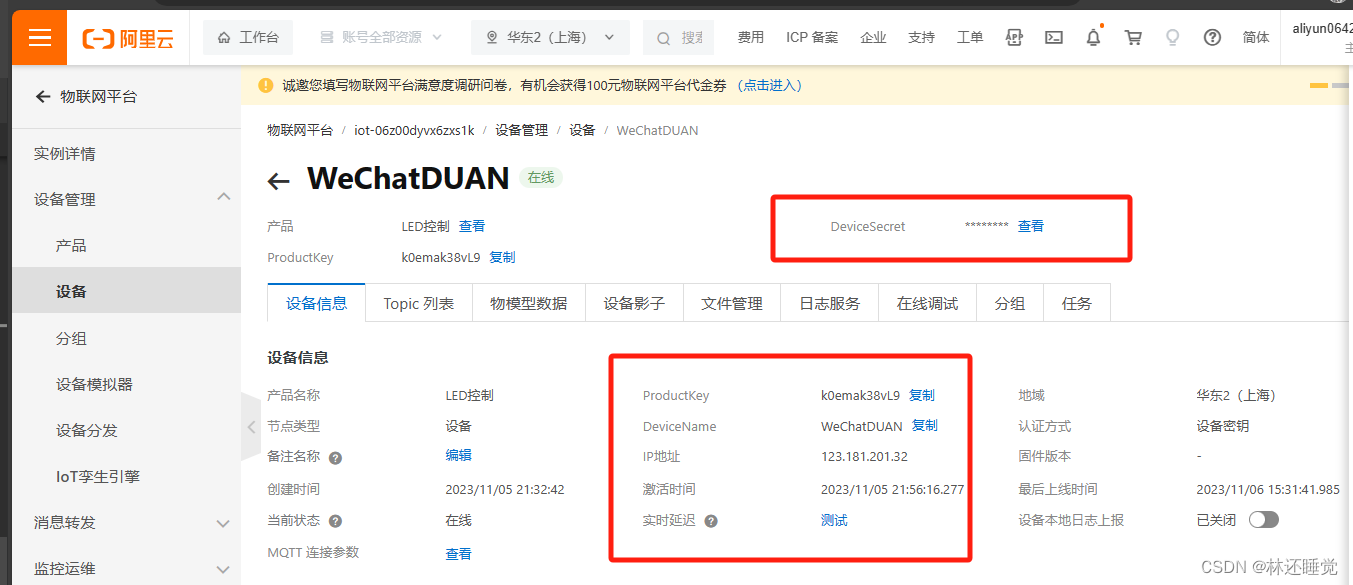Switch language via 简体
Image resolution: width=1353 pixels, height=585 pixels.
tap(1256, 38)
